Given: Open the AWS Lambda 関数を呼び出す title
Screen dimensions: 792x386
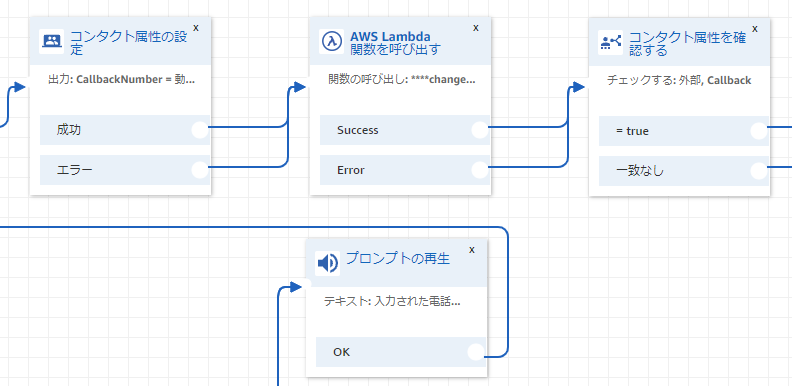Looking at the screenshot, I should (395, 42).
